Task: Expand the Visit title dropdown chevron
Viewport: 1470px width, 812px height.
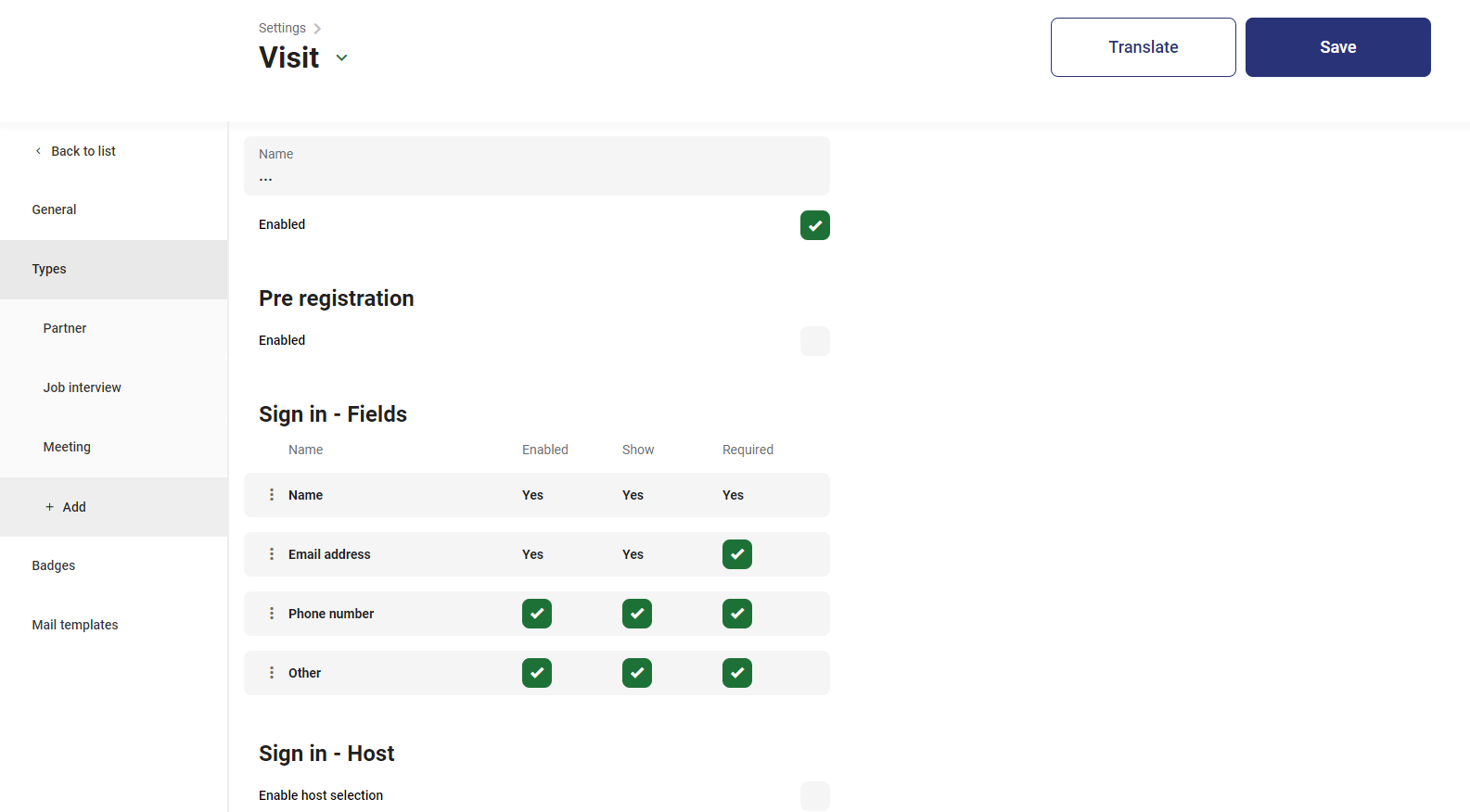Action: [341, 57]
